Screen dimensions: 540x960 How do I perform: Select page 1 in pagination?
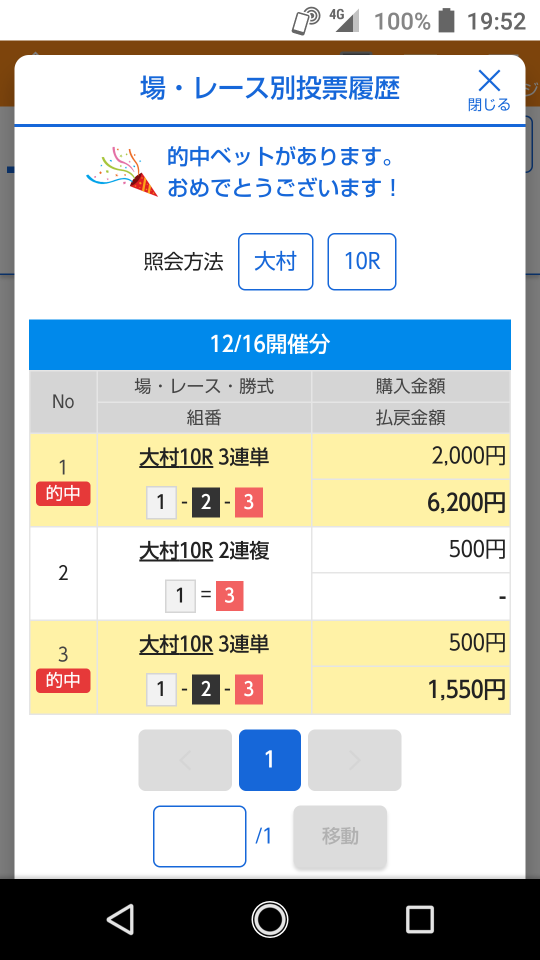coord(269,760)
